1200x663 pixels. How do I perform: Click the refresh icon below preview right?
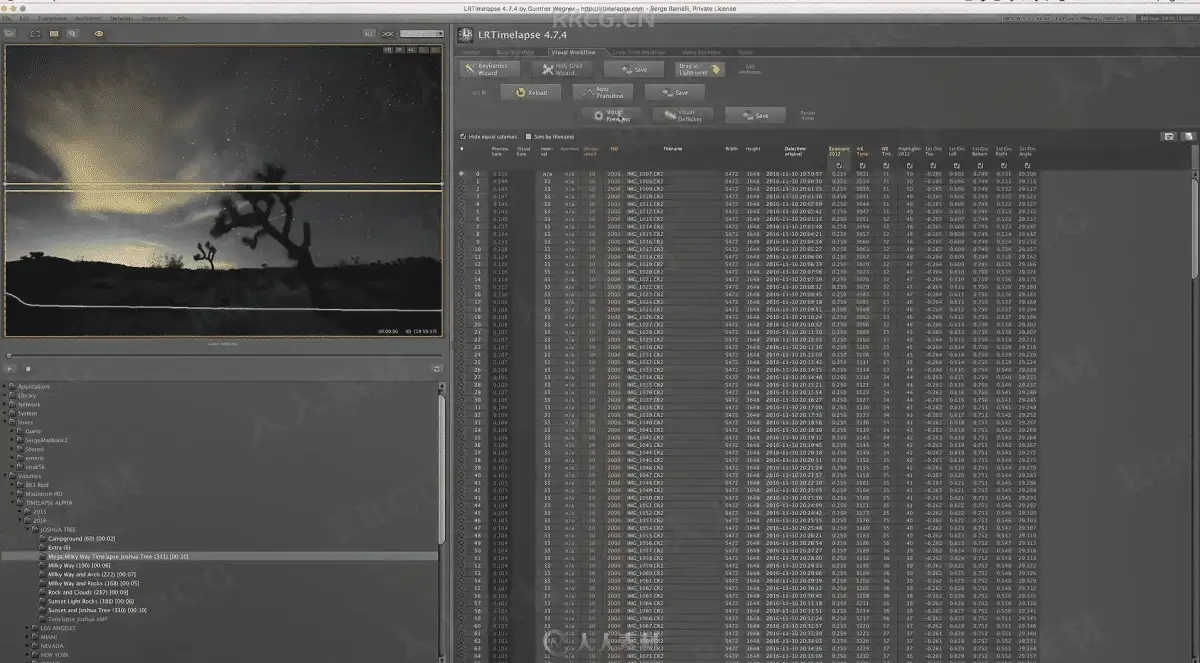(436, 369)
